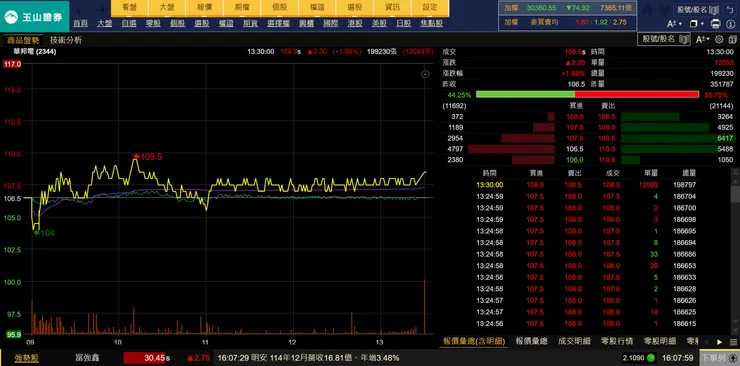Open the stock lookup book icon in top bar
Screen dimensions: 740x366
[x=713, y=10]
